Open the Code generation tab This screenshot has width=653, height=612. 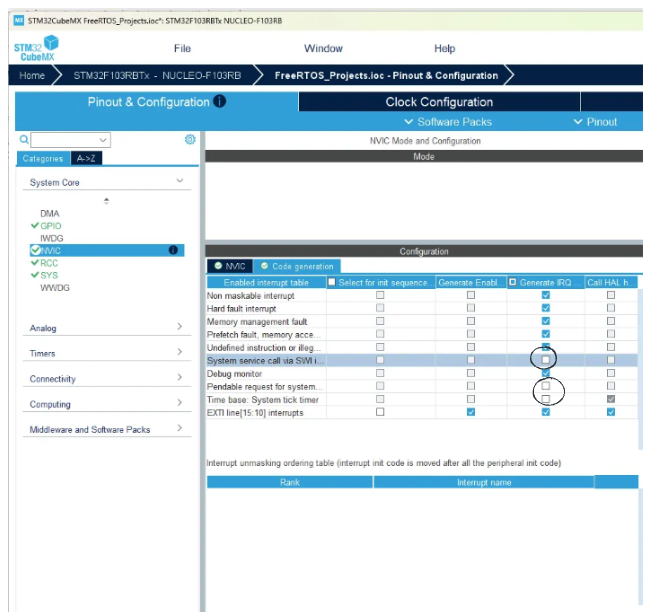tap(297, 266)
